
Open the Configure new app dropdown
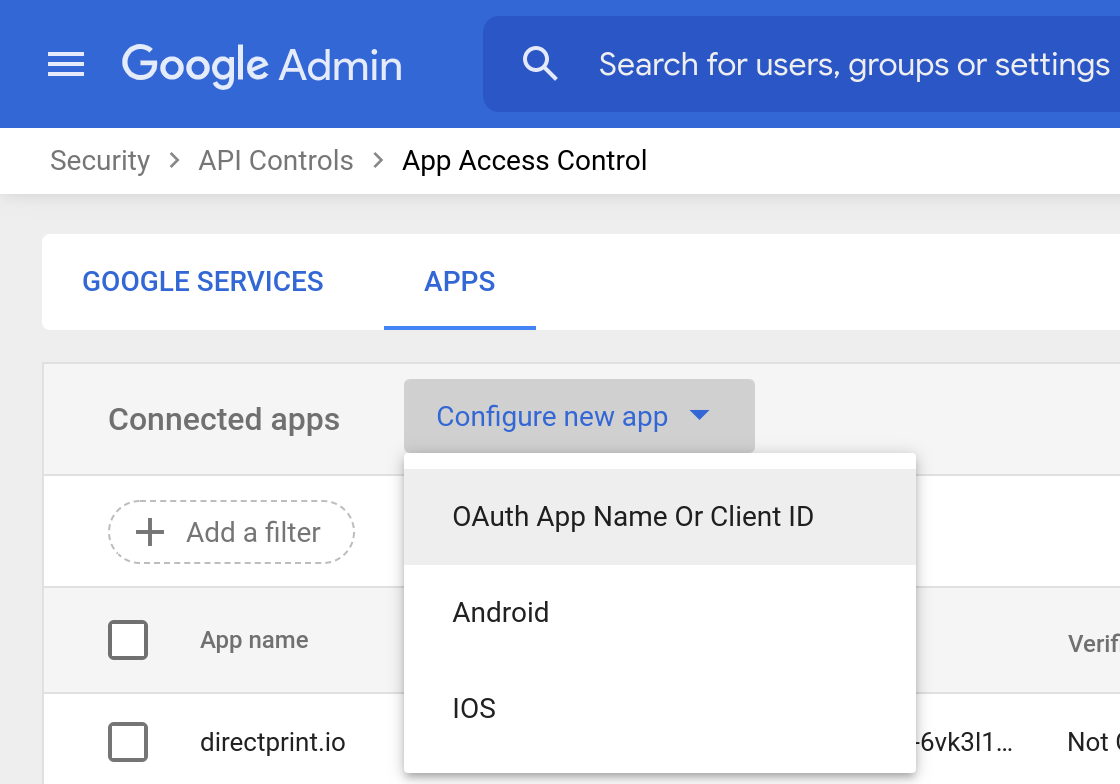(579, 416)
